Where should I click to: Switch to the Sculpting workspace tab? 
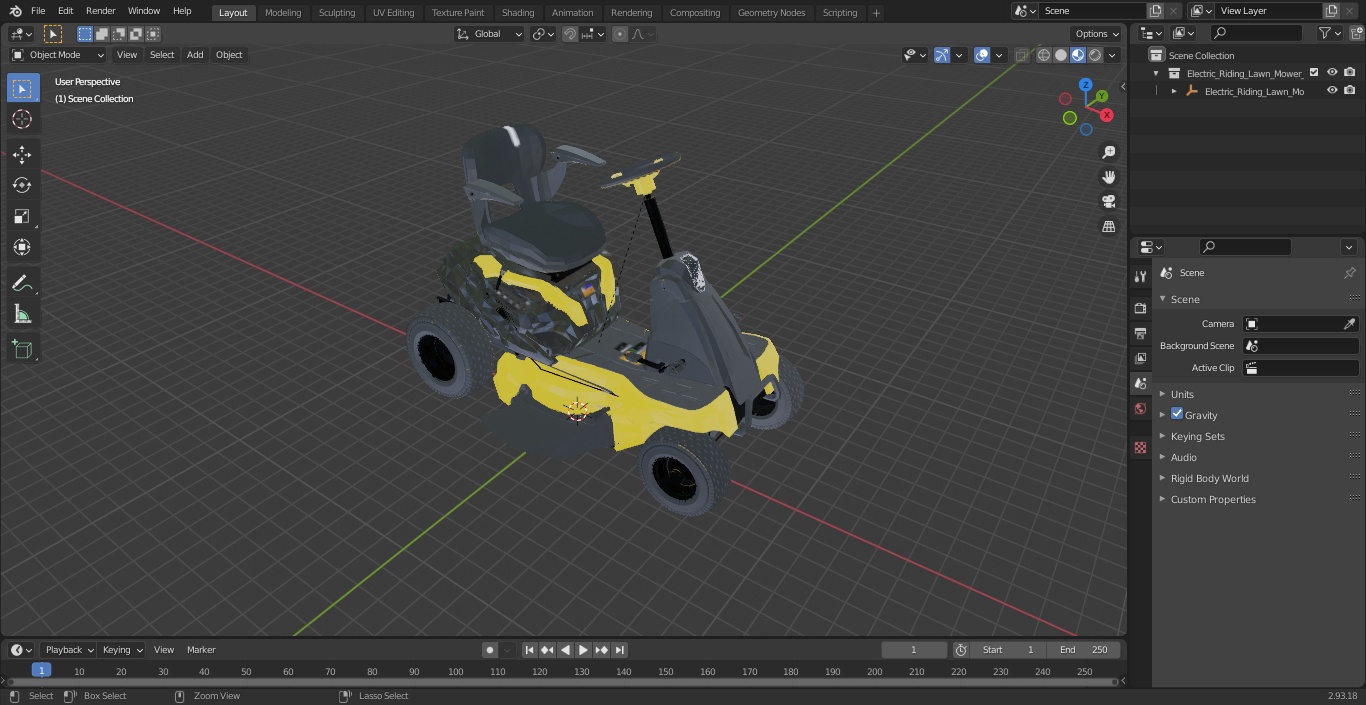337,13
